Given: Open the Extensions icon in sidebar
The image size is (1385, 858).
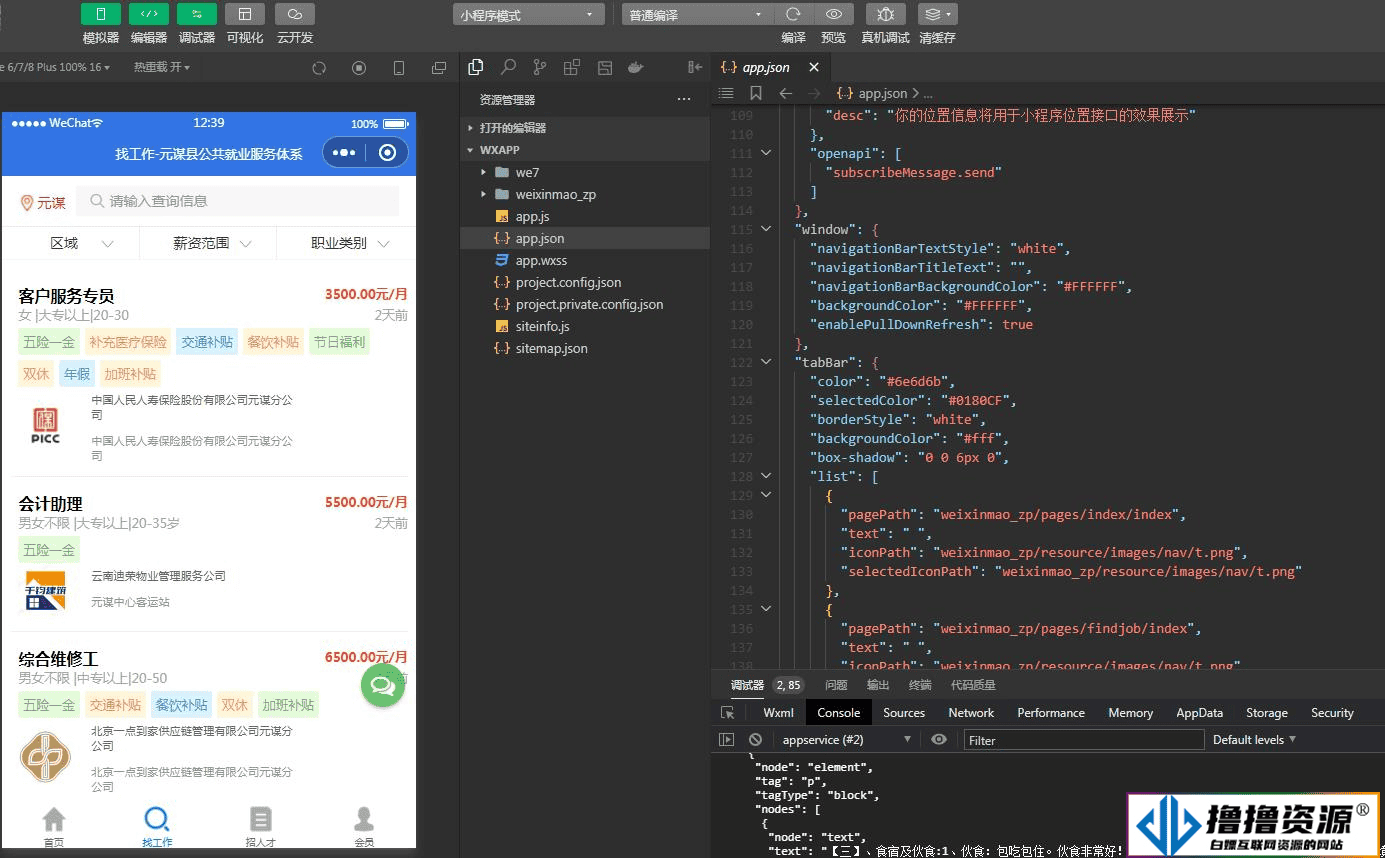Looking at the screenshot, I should pyautogui.click(x=572, y=67).
